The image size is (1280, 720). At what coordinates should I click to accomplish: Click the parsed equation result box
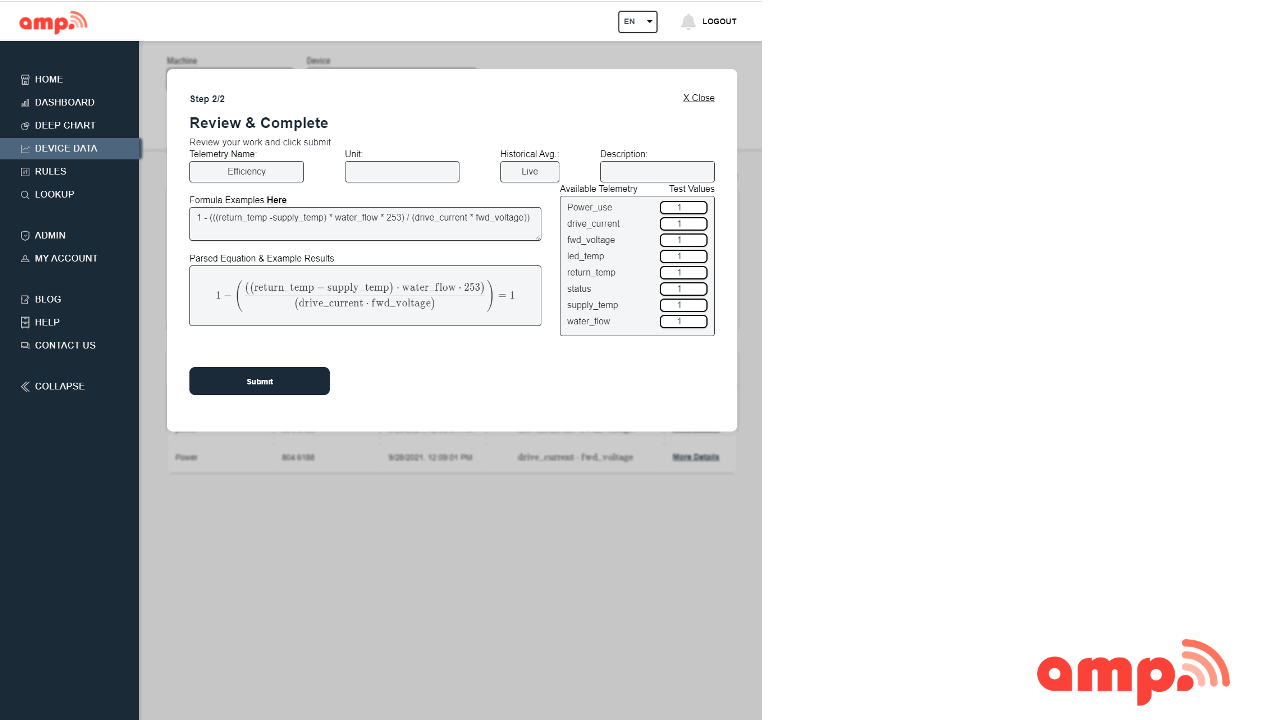(365, 295)
